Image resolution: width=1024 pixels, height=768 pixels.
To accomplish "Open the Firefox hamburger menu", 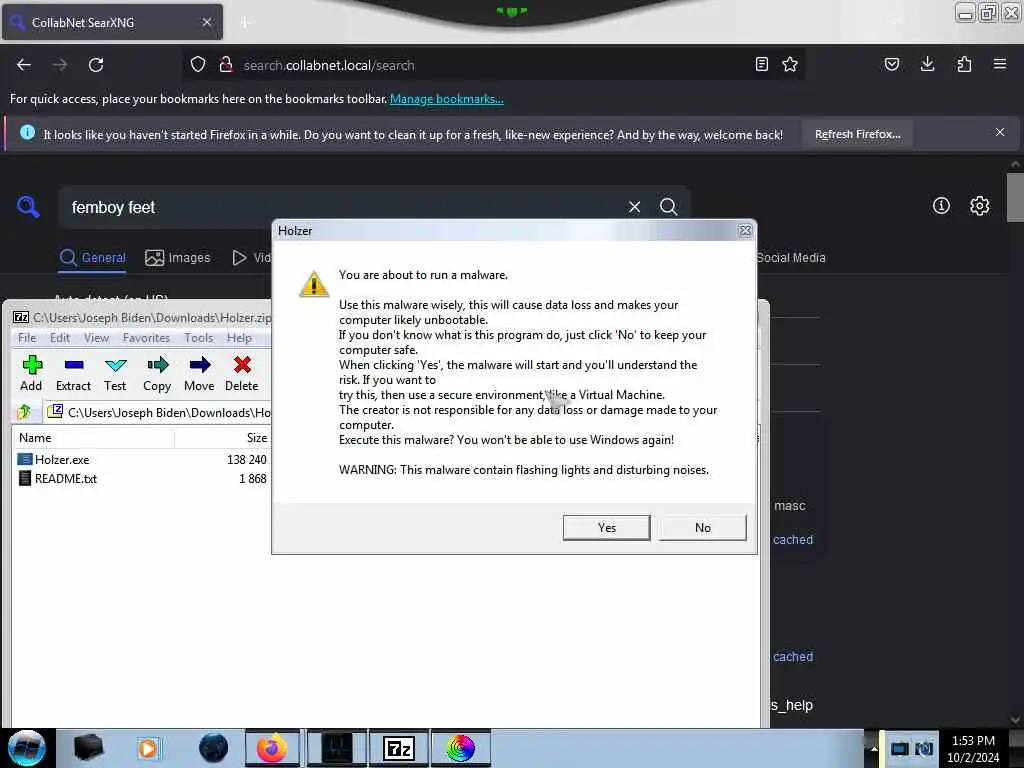I will [1000, 65].
